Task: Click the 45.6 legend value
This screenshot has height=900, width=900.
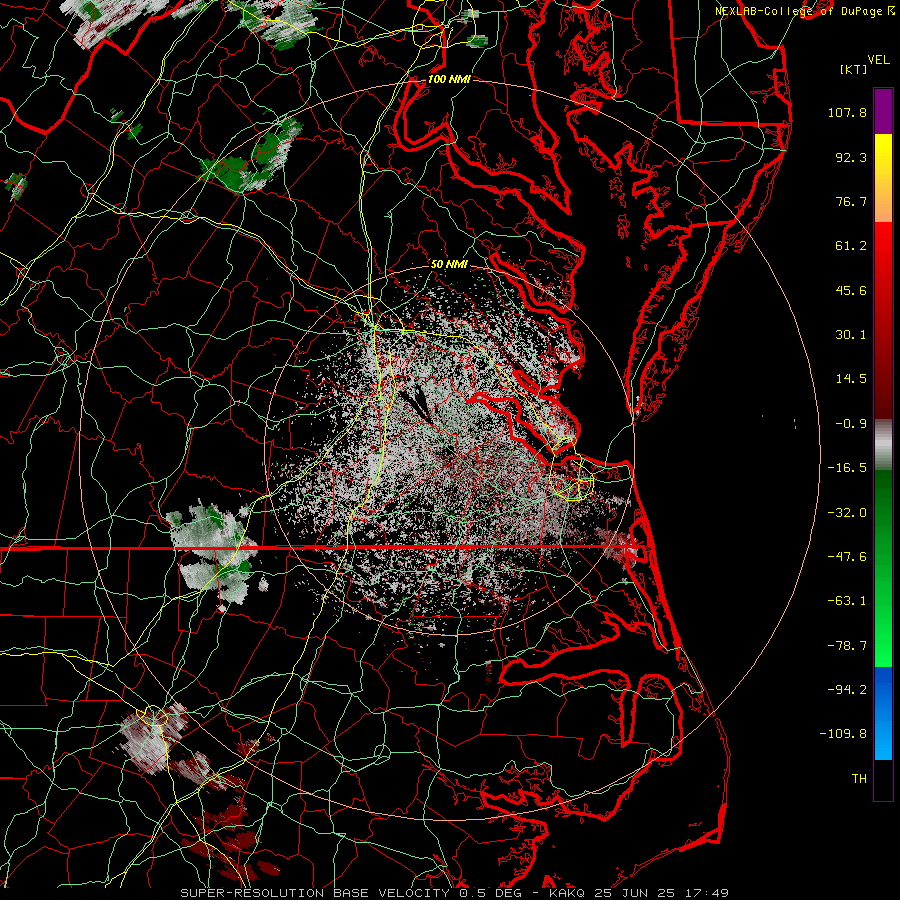Action: pyautogui.click(x=851, y=290)
